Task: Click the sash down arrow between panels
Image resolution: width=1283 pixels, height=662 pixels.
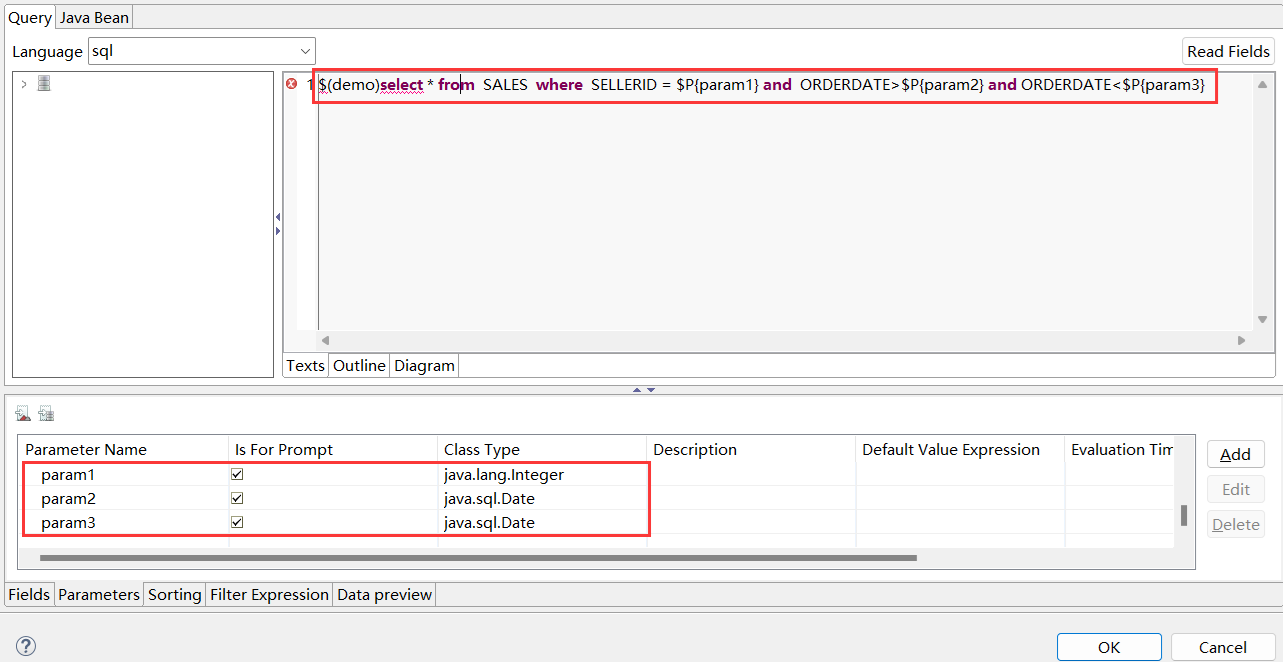Action: (651, 390)
